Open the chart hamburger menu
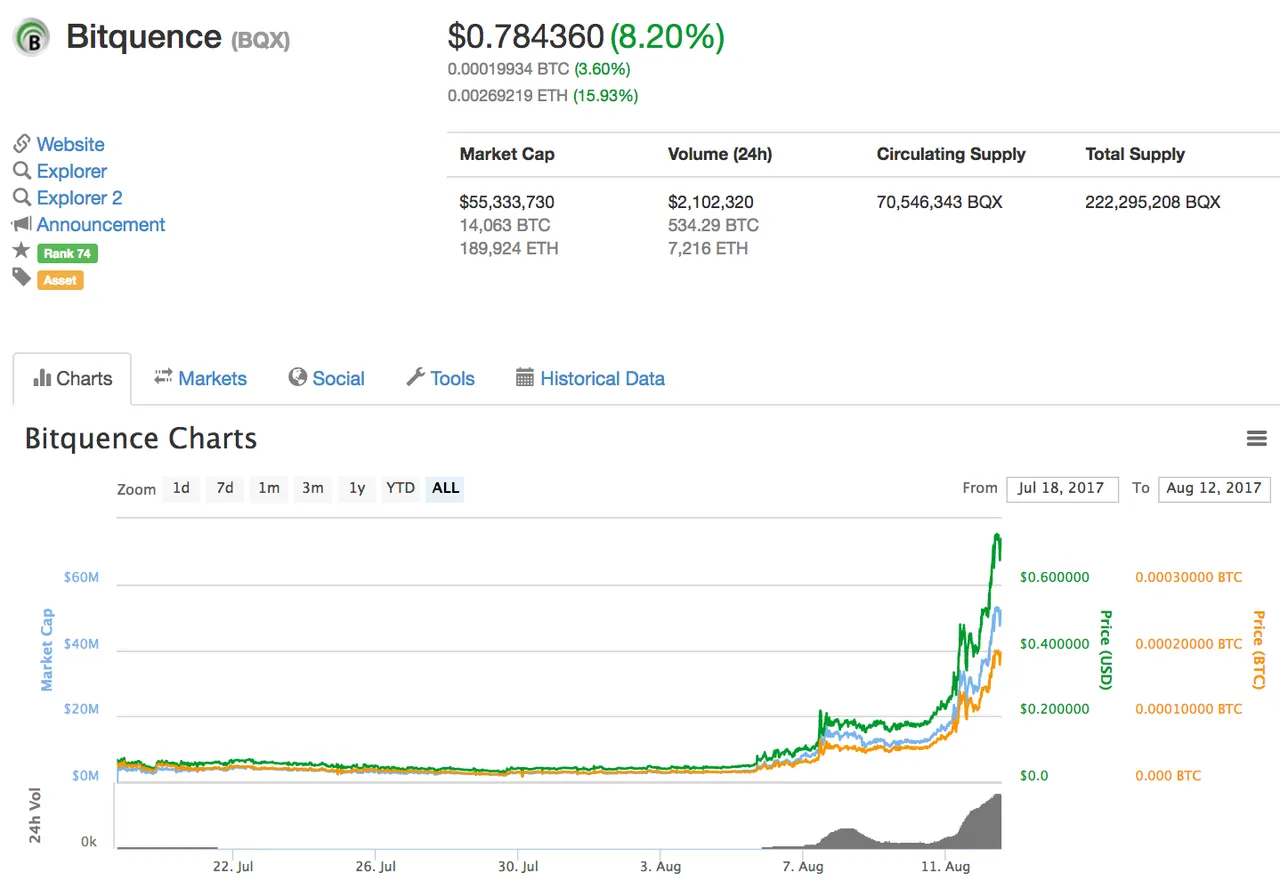 [x=1257, y=439]
